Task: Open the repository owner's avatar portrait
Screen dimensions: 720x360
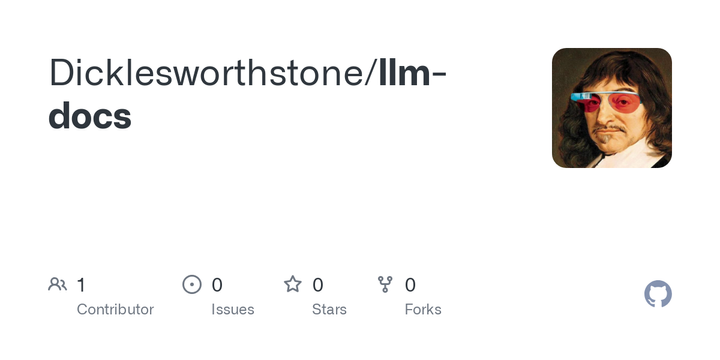Action: tap(612, 108)
